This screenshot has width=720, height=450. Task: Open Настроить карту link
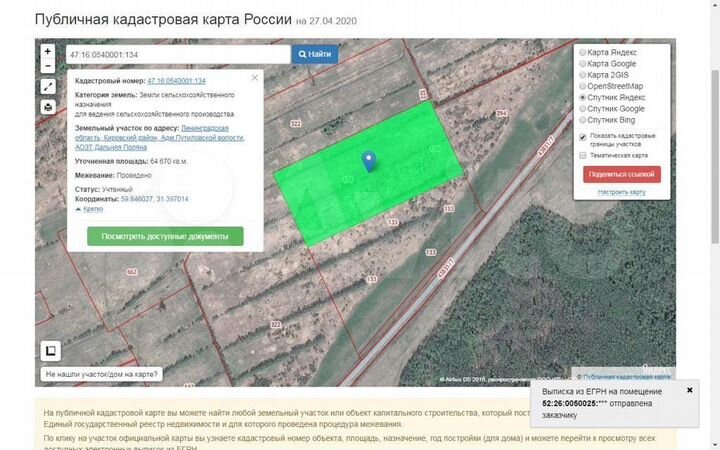622,192
